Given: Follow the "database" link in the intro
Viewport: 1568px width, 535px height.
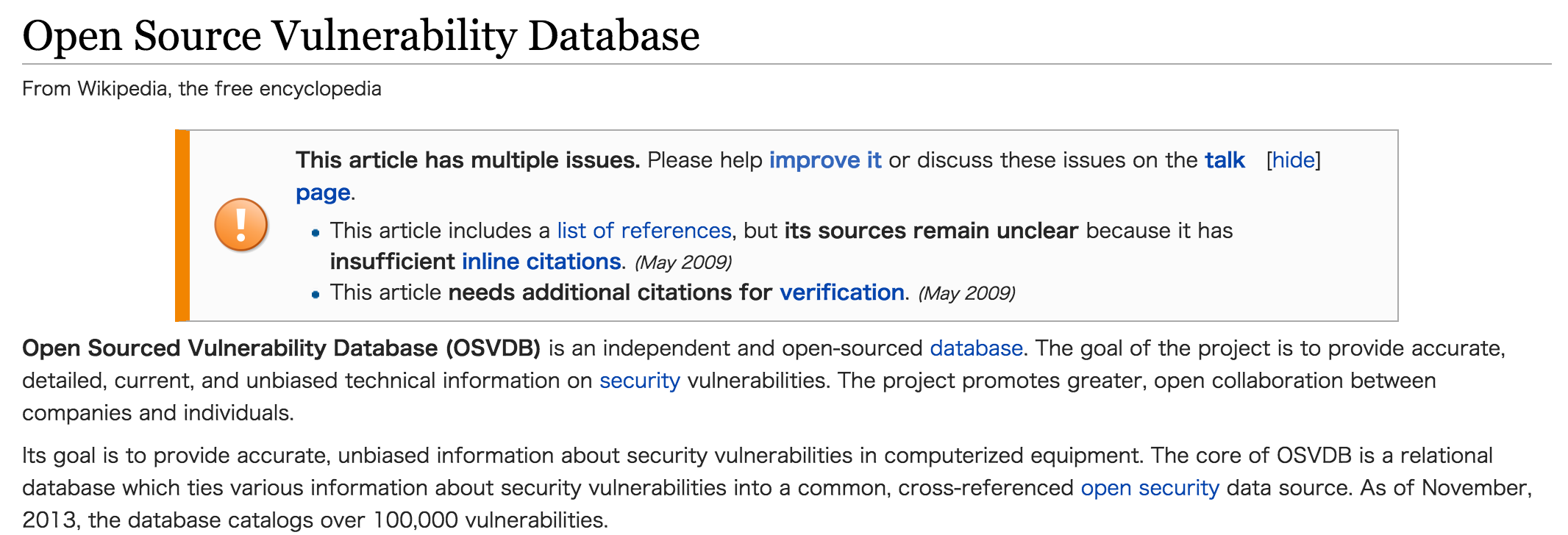Looking at the screenshot, I should coord(976,348).
